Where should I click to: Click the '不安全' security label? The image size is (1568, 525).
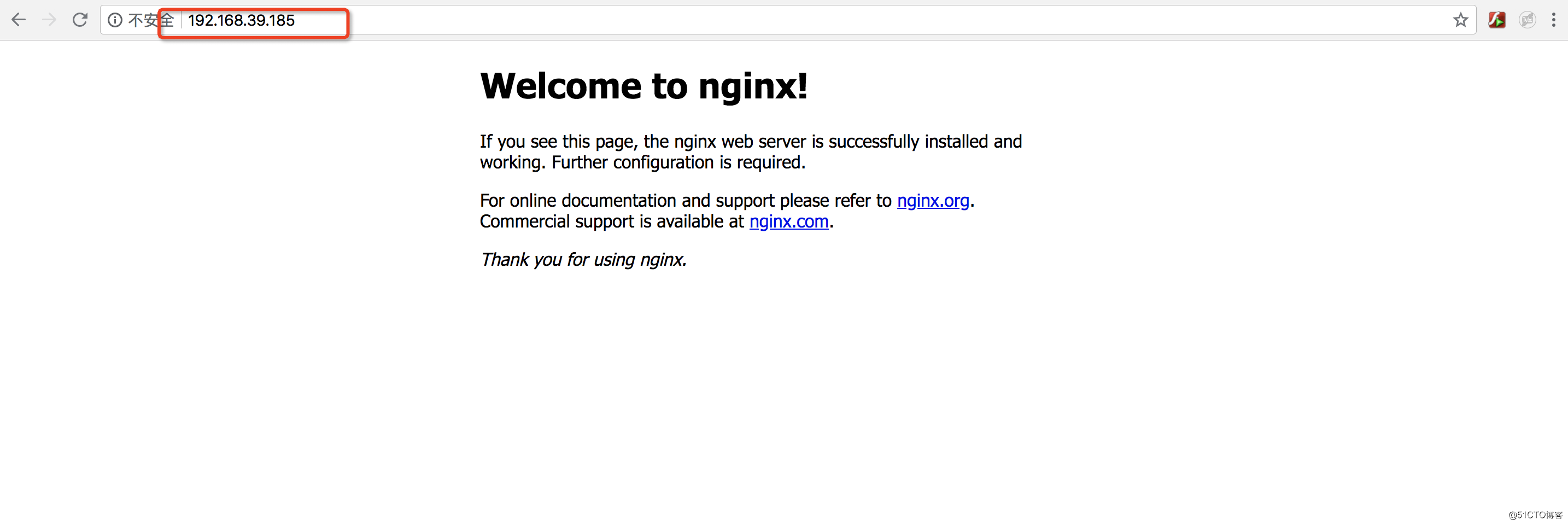151,20
